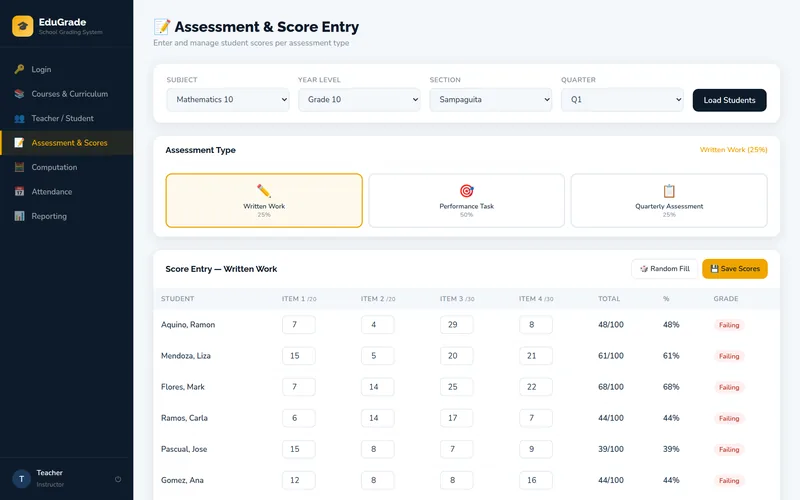The width and height of the screenshot is (800, 500).
Task: Click the key icon beside Login
Action: pyautogui.click(x=19, y=69)
